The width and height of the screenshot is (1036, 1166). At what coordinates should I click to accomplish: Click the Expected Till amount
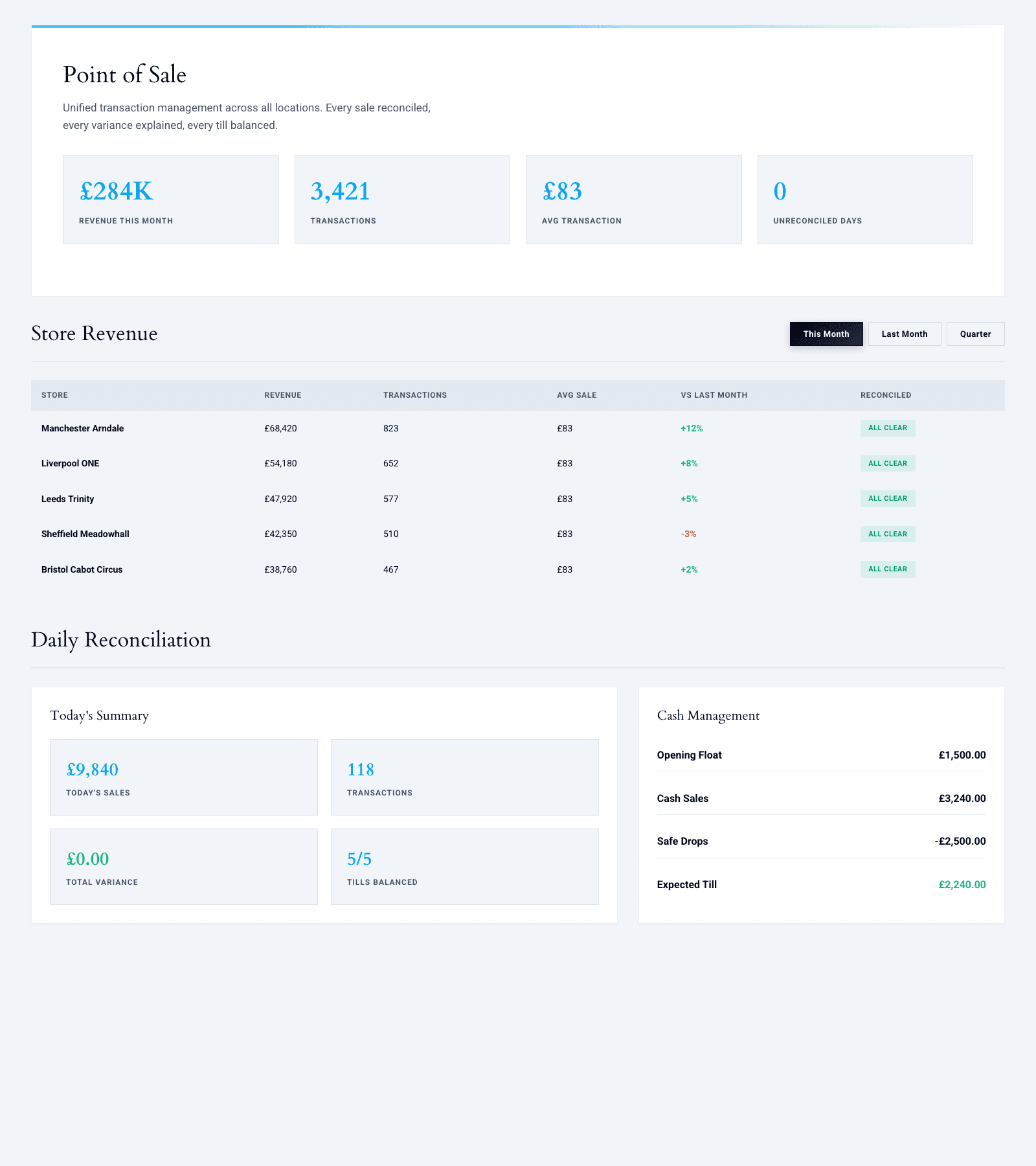(x=961, y=884)
